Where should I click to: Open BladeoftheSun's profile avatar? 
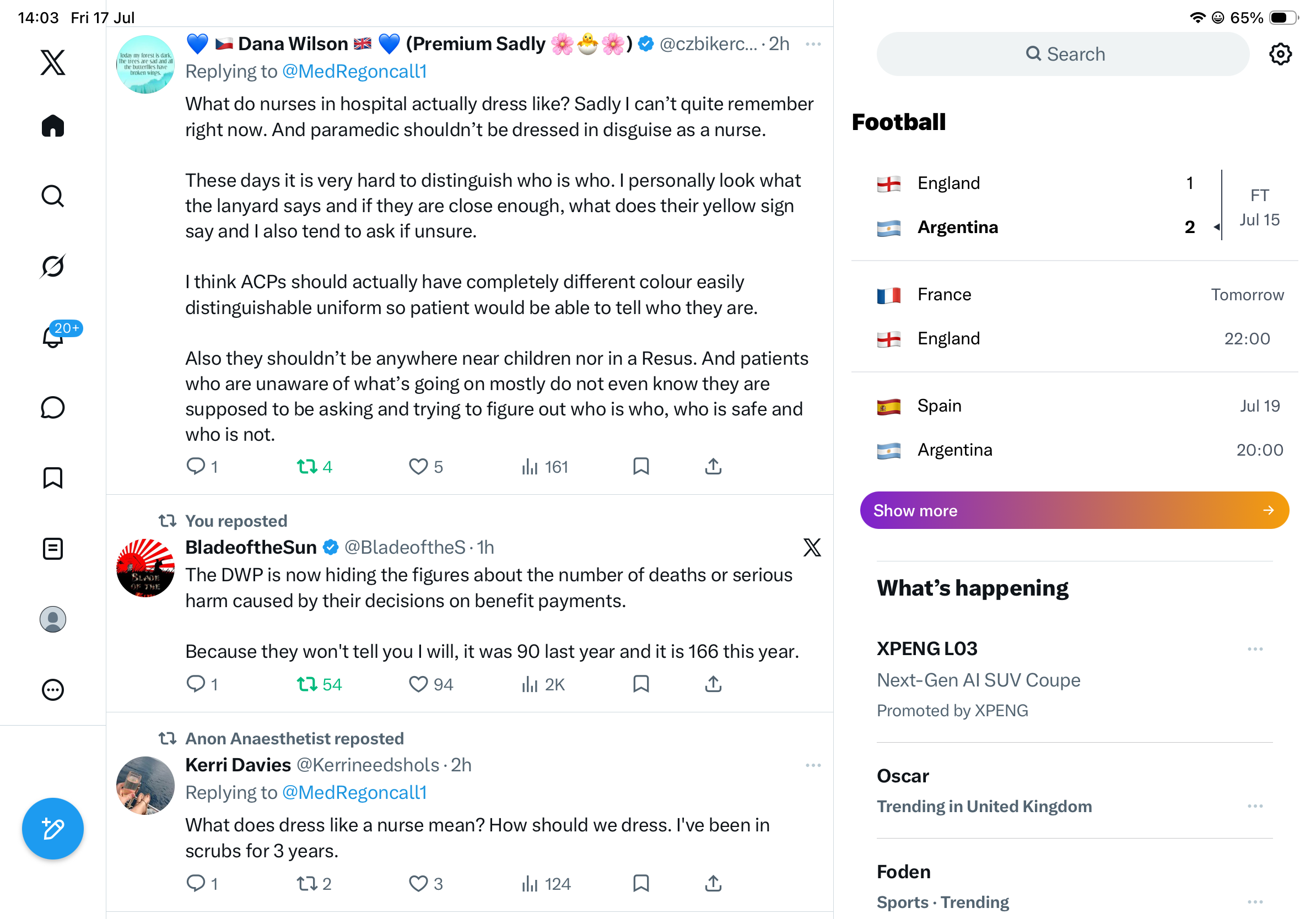click(x=145, y=567)
